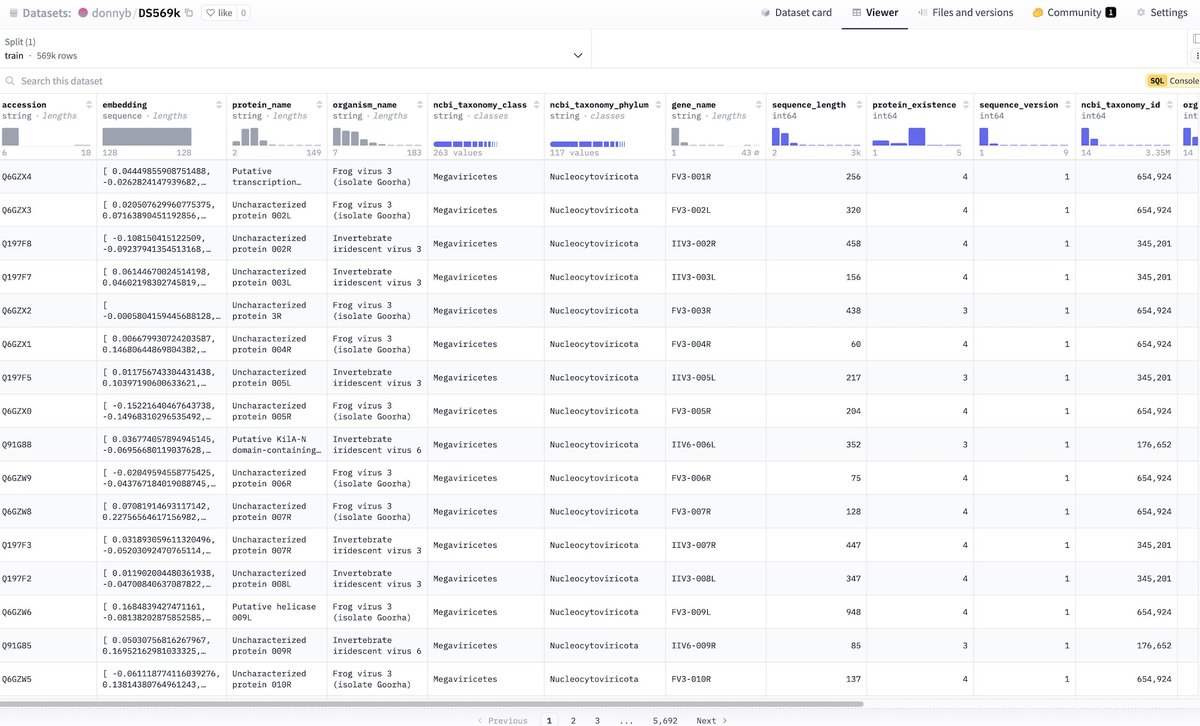Click accession cell Q6GZW5

17,679
